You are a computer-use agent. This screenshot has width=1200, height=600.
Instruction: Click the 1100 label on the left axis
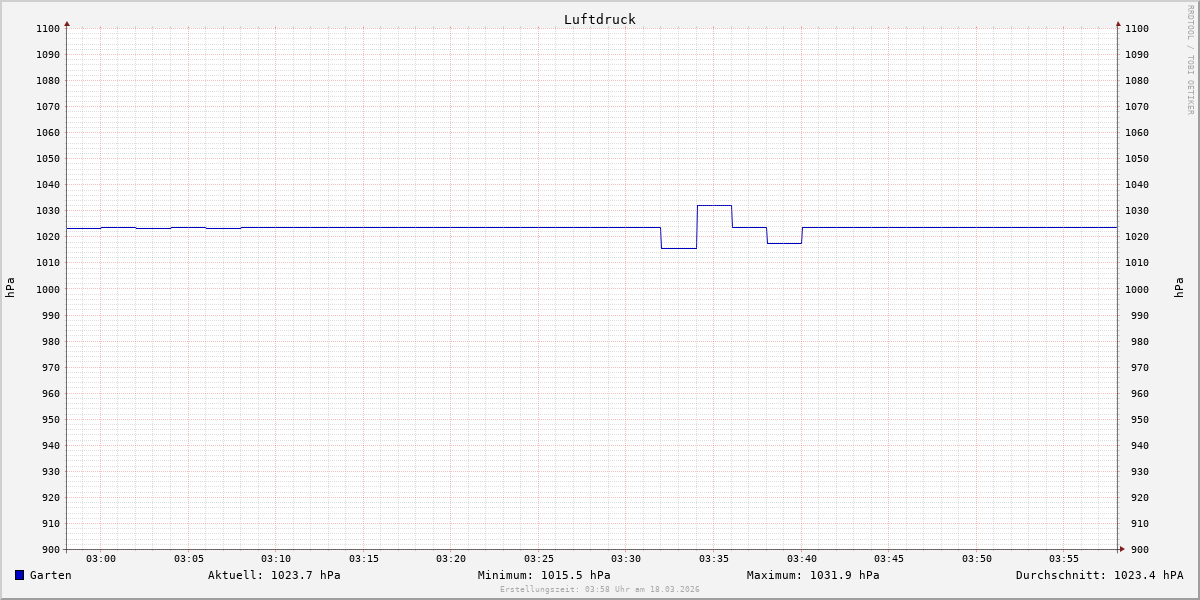click(48, 28)
